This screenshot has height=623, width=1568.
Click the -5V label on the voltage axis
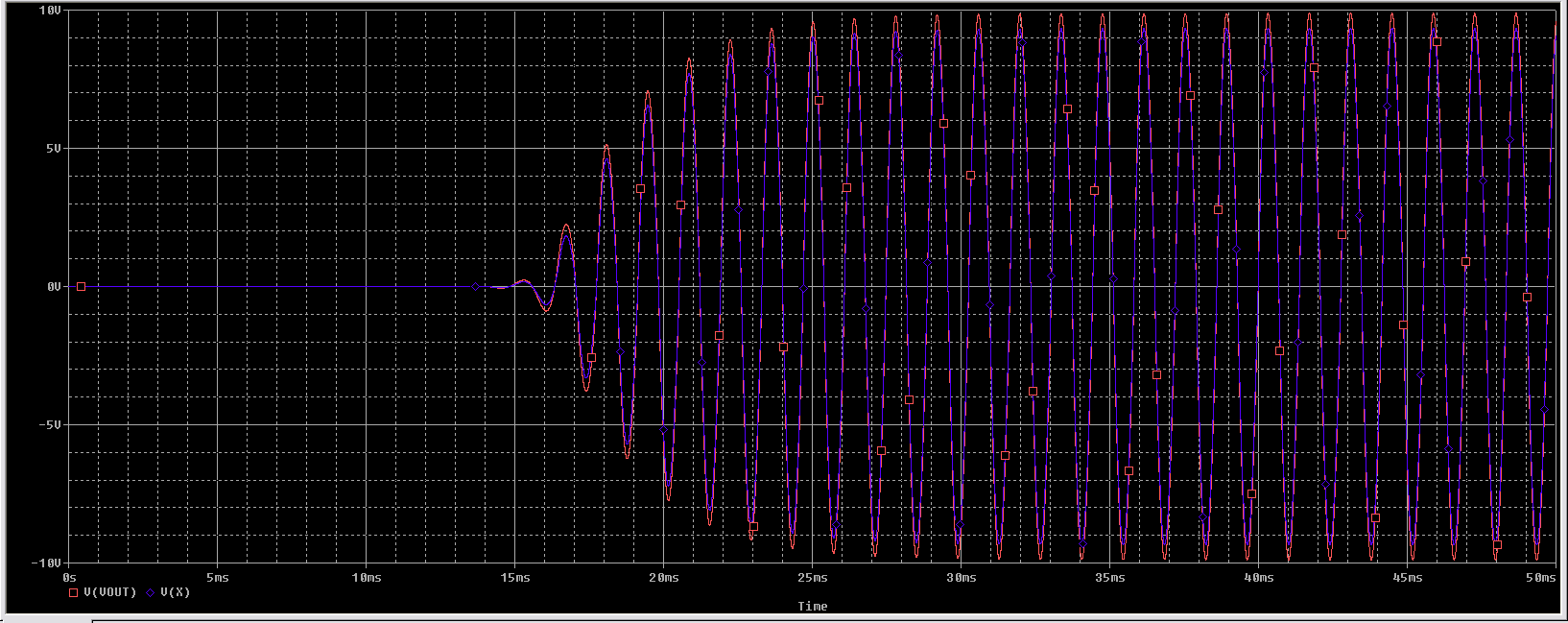coord(50,425)
